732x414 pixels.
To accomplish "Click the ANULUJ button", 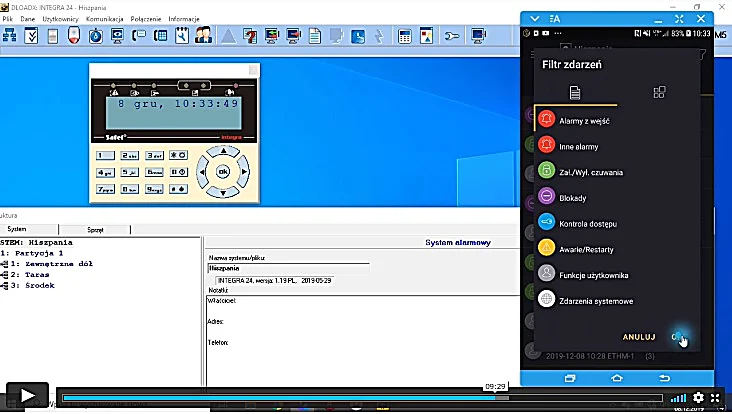I will [x=639, y=337].
